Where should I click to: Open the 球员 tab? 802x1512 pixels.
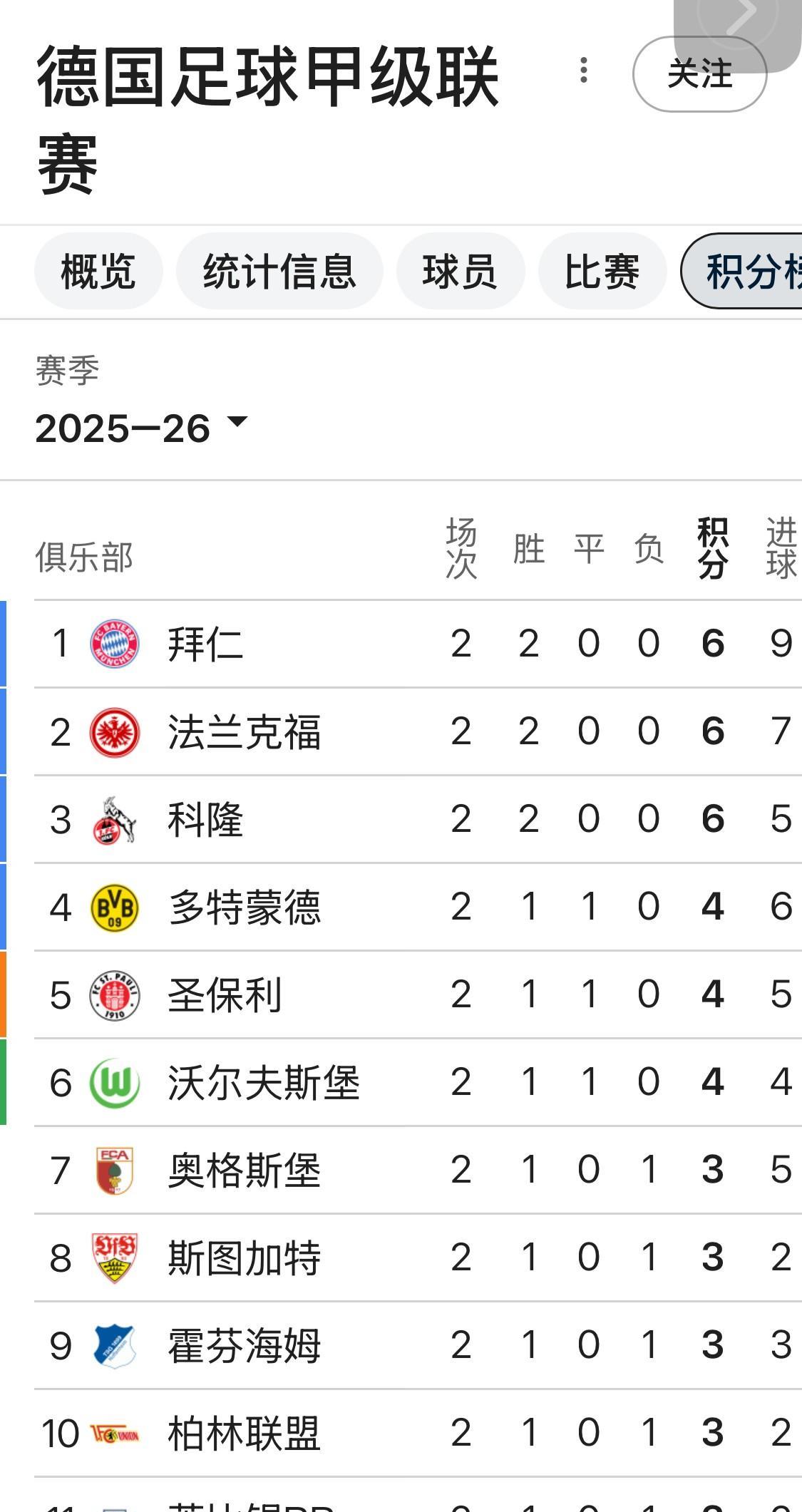coord(460,272)
